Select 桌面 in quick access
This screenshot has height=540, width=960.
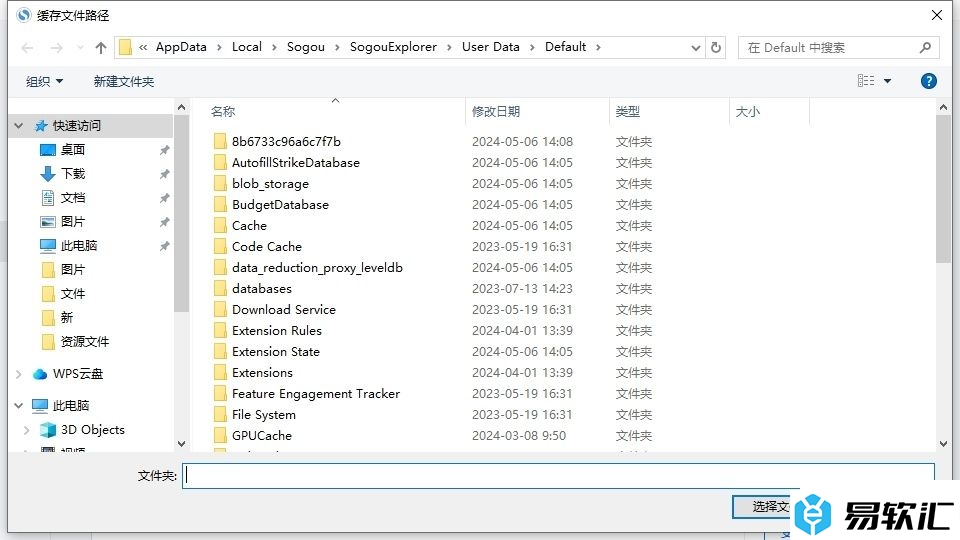click(x=72, y=149)
